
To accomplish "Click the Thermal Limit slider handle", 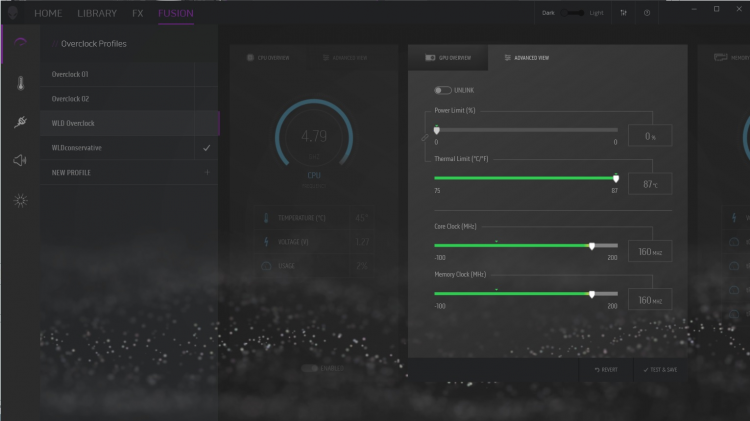I will (616, 178).
